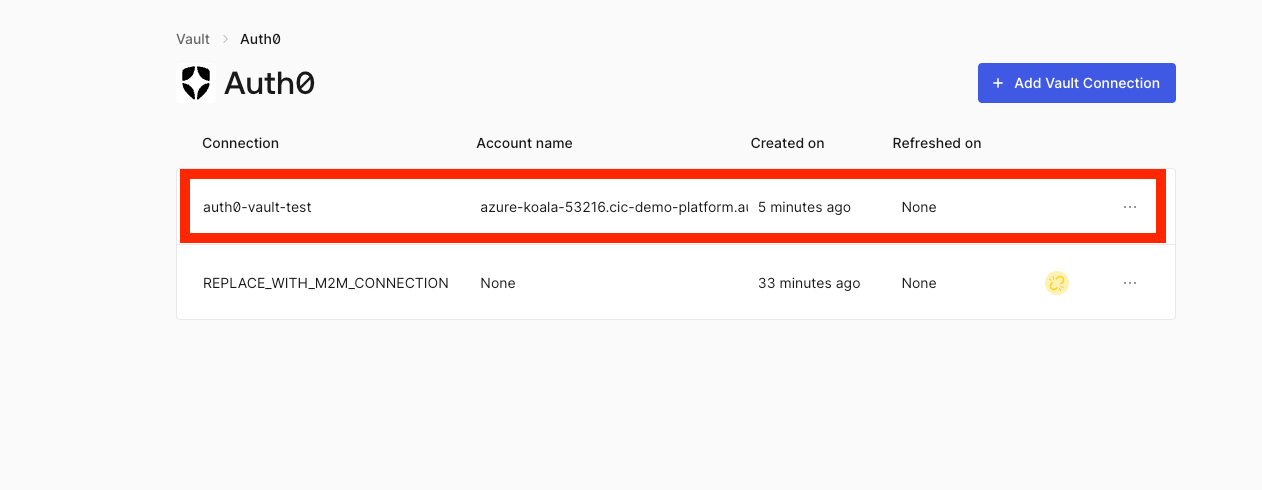
Task: Click the azure-koala-53216 account name
Action: (614, 207)
